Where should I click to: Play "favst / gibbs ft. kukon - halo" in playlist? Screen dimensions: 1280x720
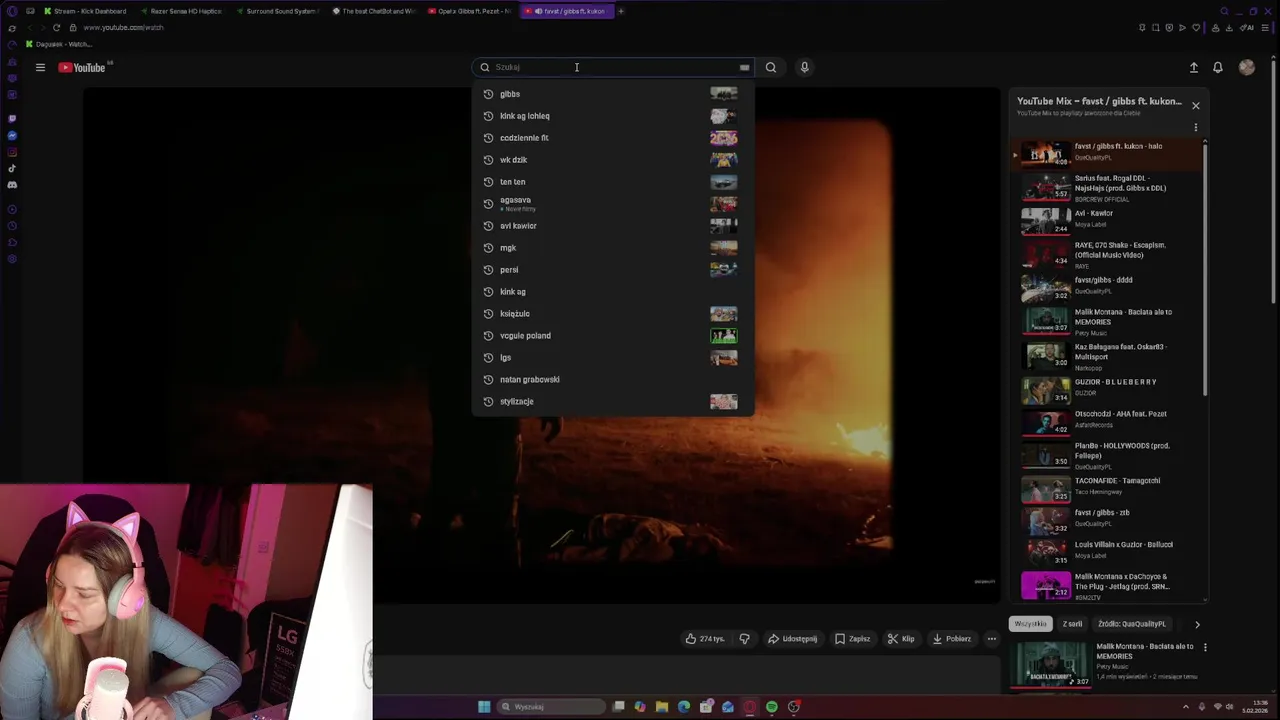click(x=1107, y=152)
